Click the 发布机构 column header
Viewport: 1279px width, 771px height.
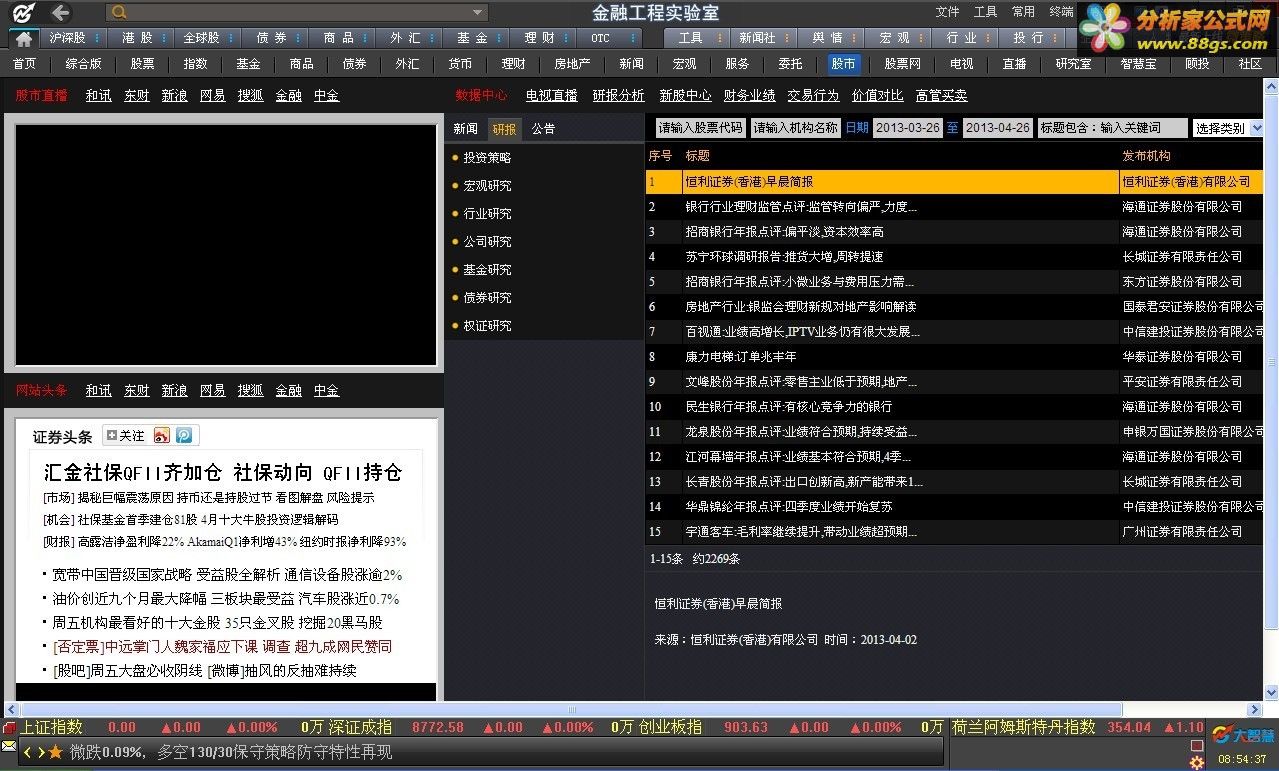pos(1146,156)
